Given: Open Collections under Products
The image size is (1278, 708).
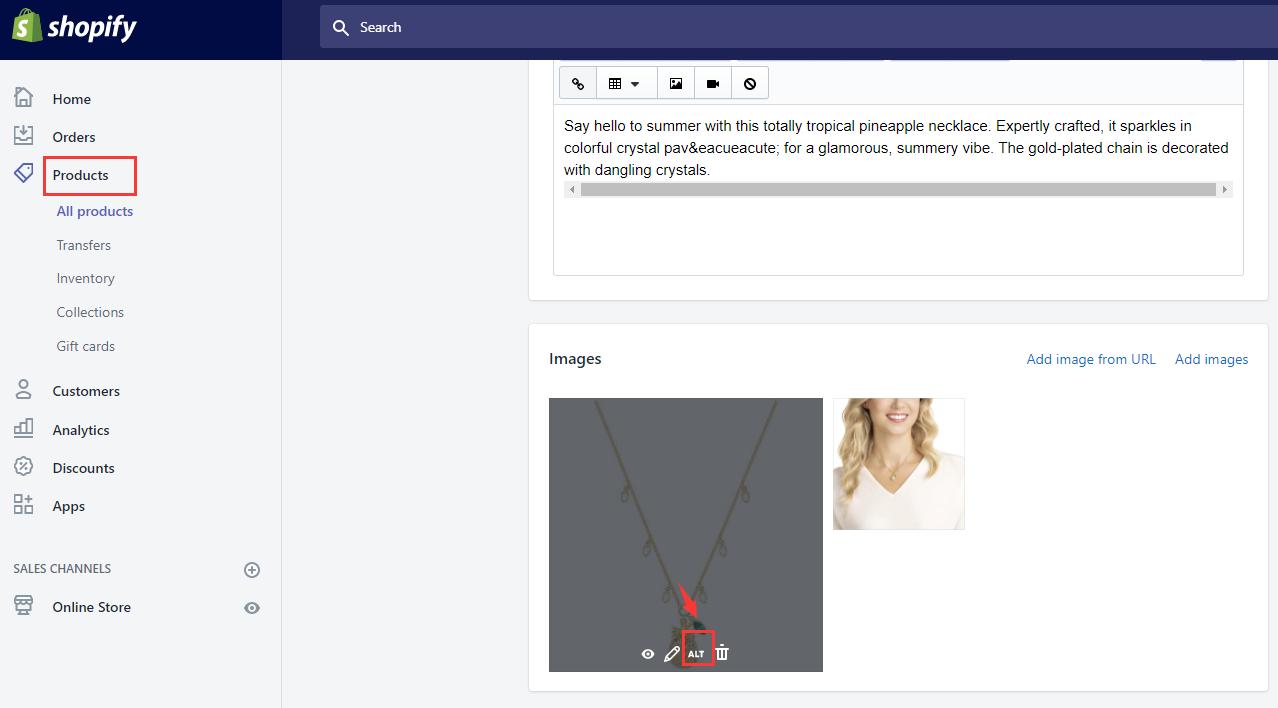Looking at the screenshot, I should pyautogui.click(x=90, y=312).
